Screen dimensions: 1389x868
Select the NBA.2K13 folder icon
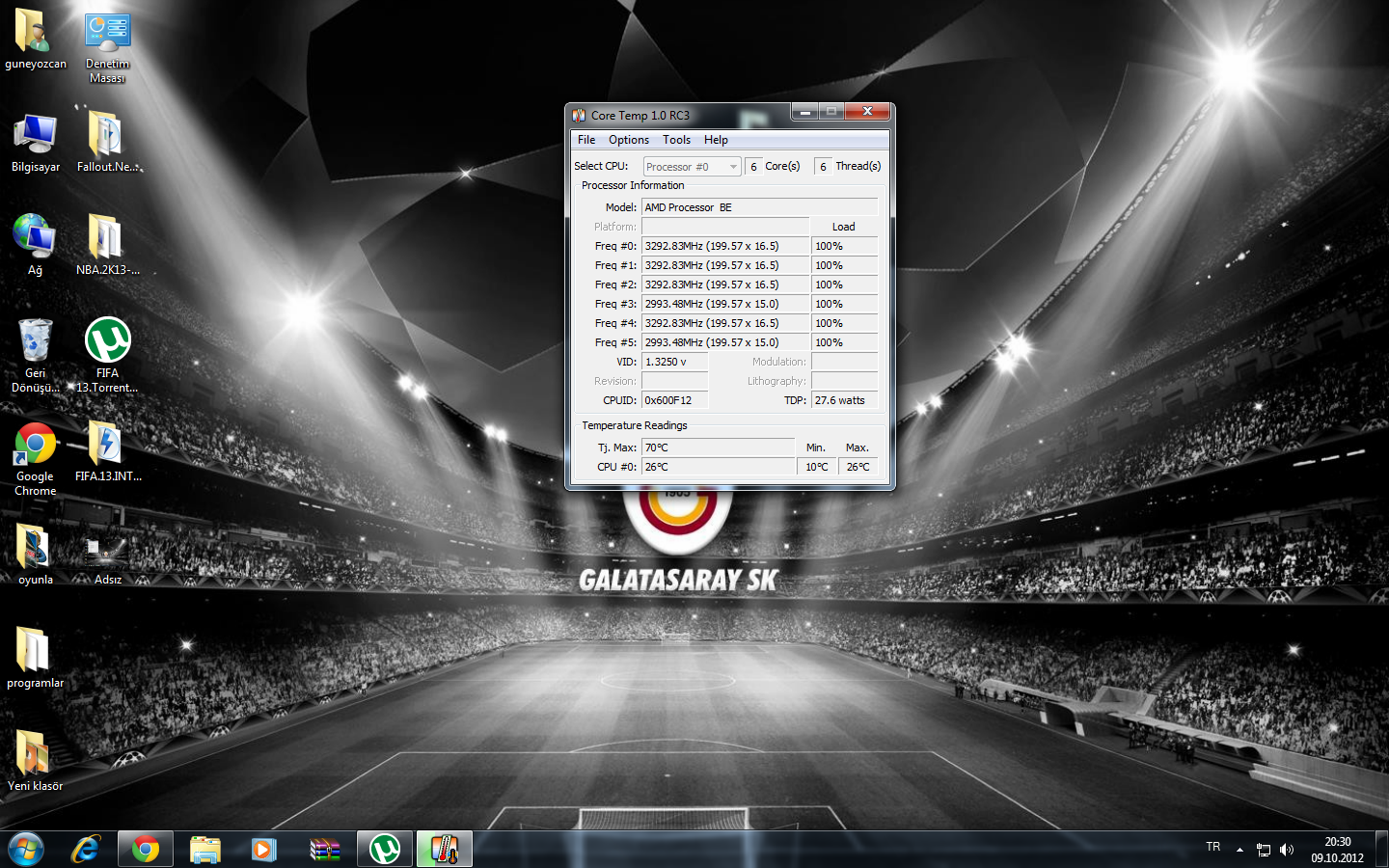coord(107,245)
